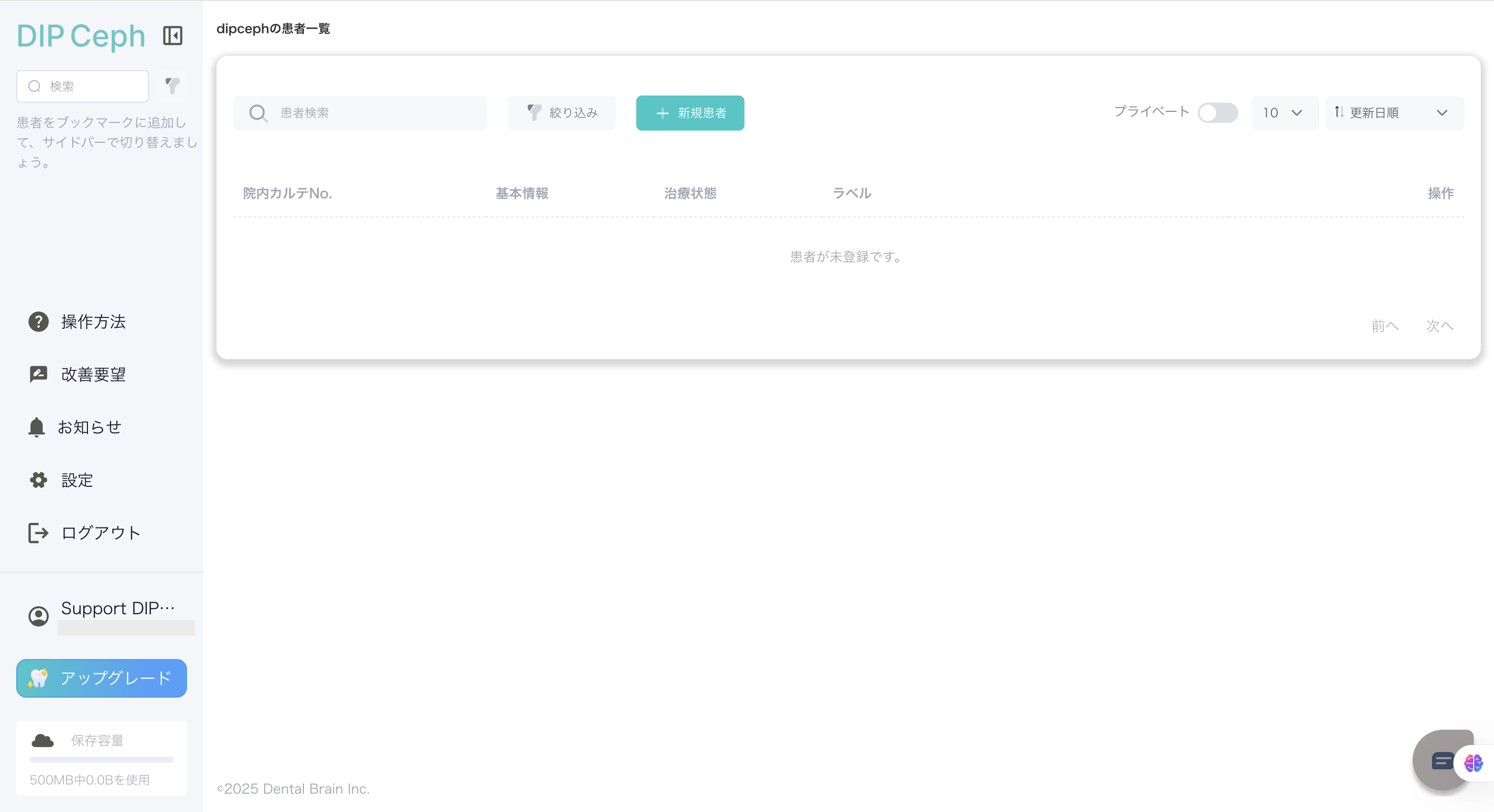Click the sidebar filter funnel icon
This screenshot has width=1494, height=812.
(x=172, y=86)
